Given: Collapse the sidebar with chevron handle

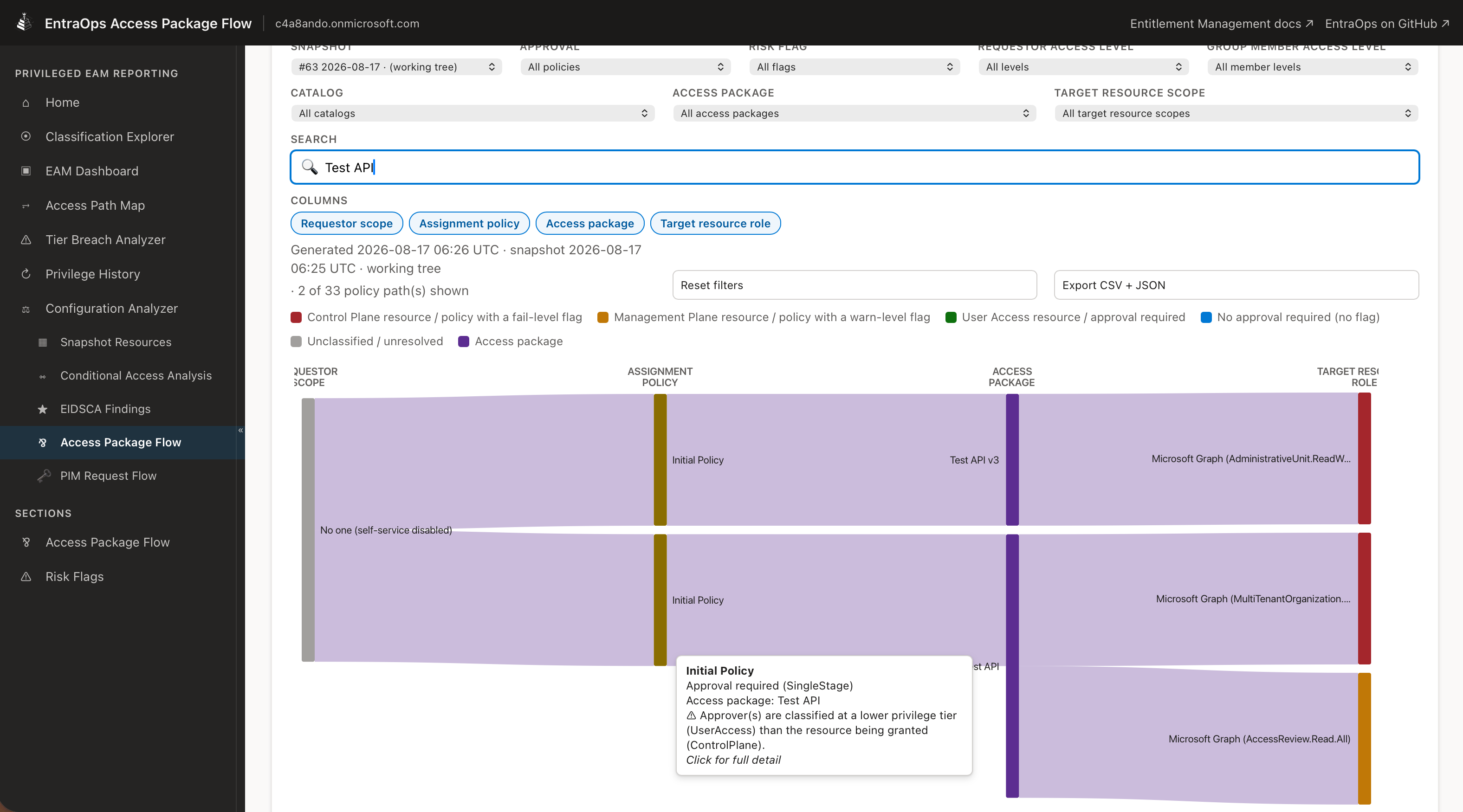Looking at the screenshot, I should coord(241,431).
